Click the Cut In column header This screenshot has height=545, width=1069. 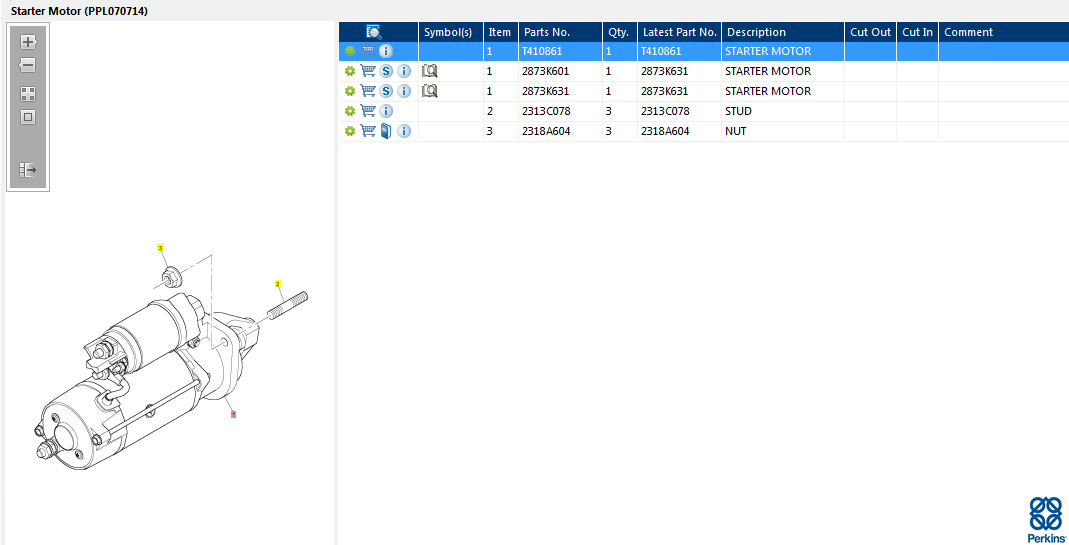coord(918,32)
